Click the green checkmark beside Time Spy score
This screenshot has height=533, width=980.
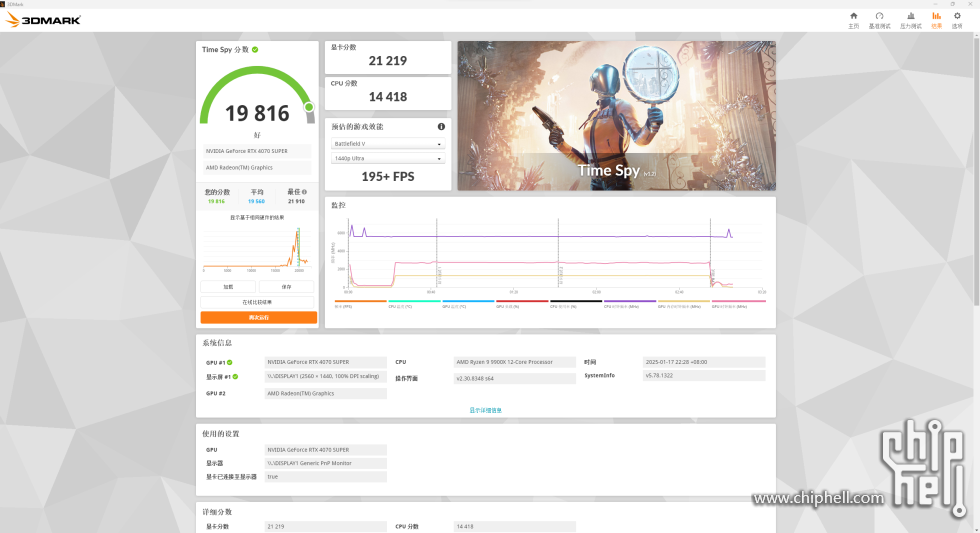(x=255, y=49)
